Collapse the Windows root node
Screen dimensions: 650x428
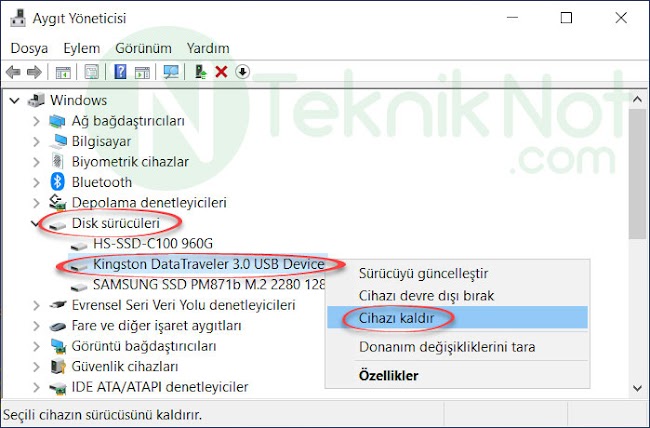tap(15, 100)
